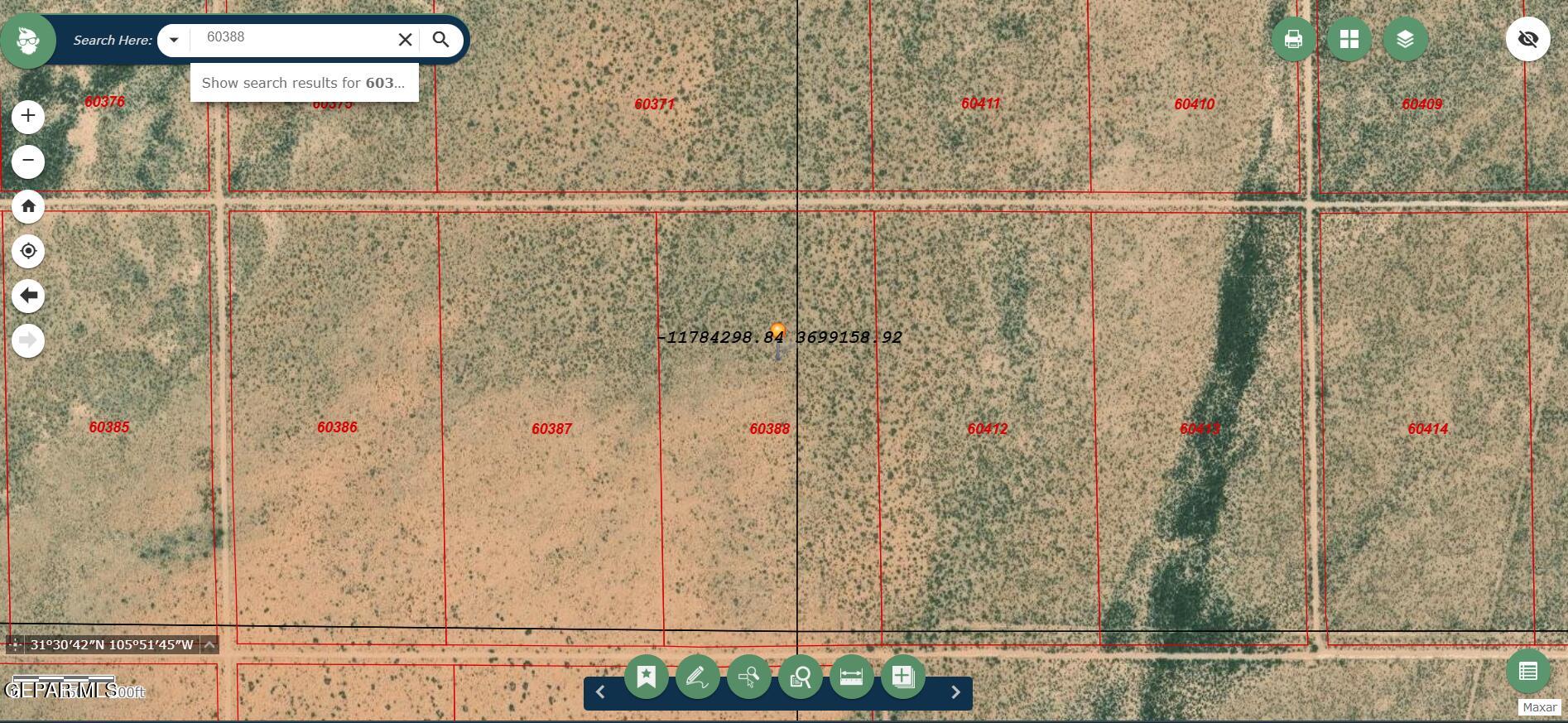
Task: Click the magnifier search submit button
Action: coord(441,40)
